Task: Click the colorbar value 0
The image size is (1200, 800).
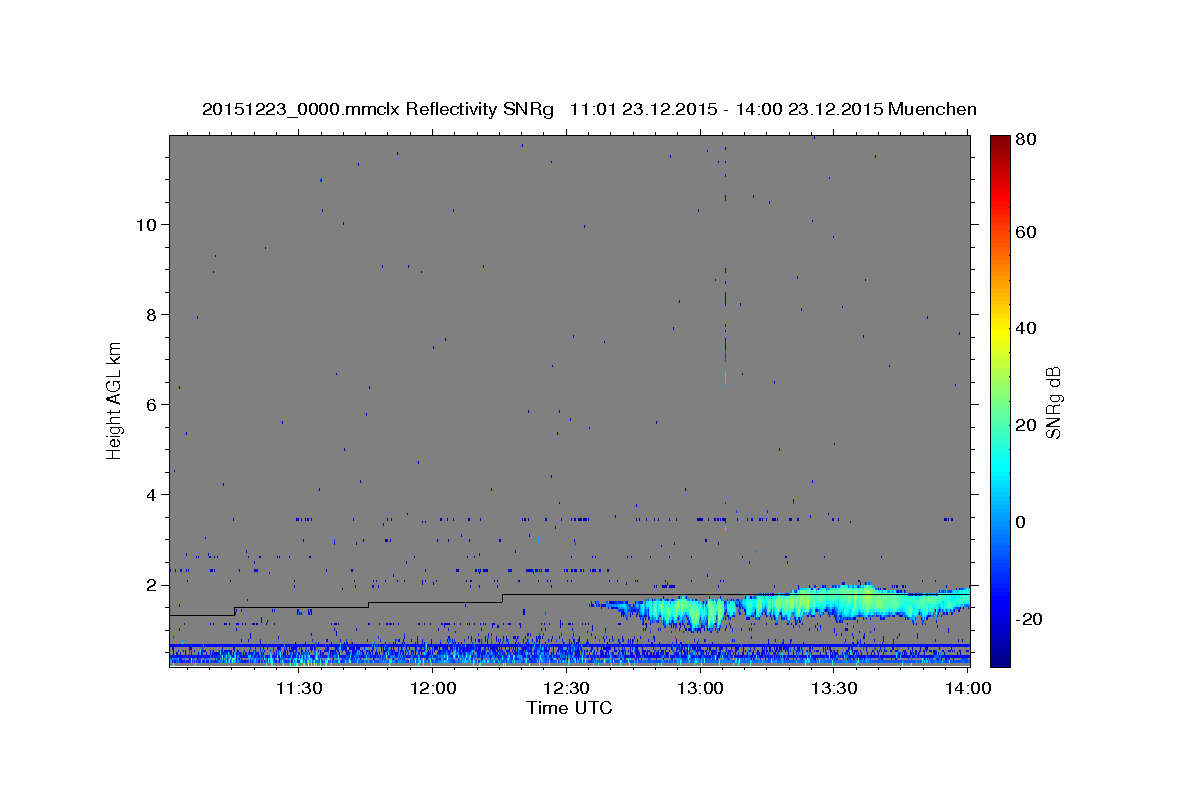Action: tap(1020, 522)
